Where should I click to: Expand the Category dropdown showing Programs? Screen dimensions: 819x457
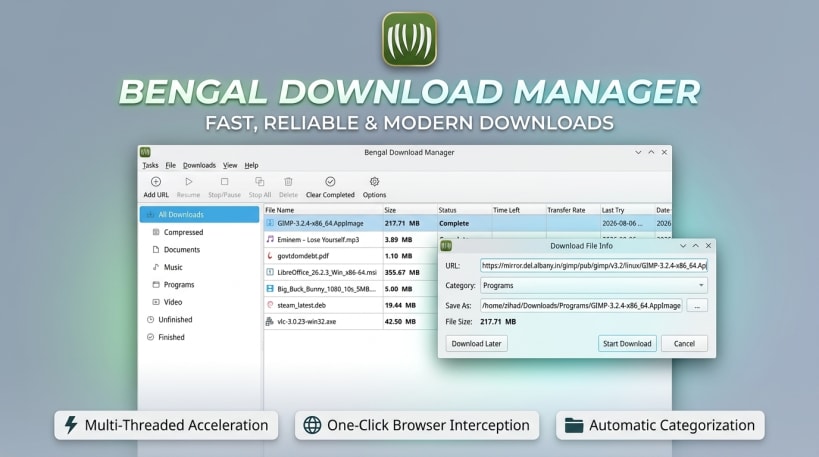coord(594,285)
